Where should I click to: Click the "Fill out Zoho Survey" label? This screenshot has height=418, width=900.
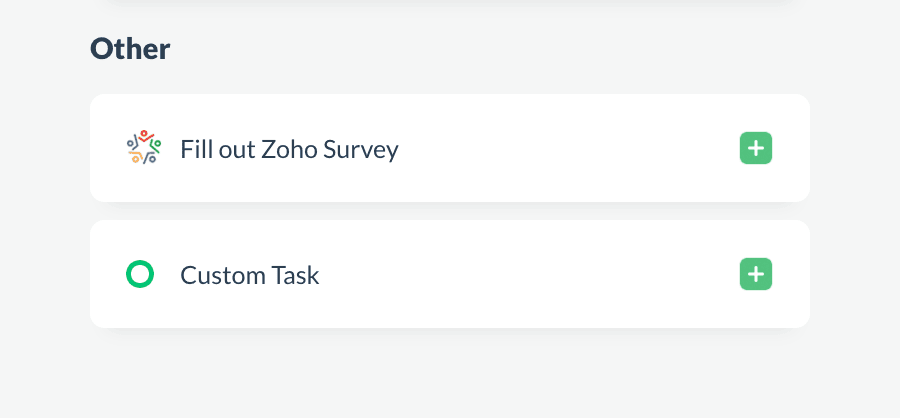[289, 149]
